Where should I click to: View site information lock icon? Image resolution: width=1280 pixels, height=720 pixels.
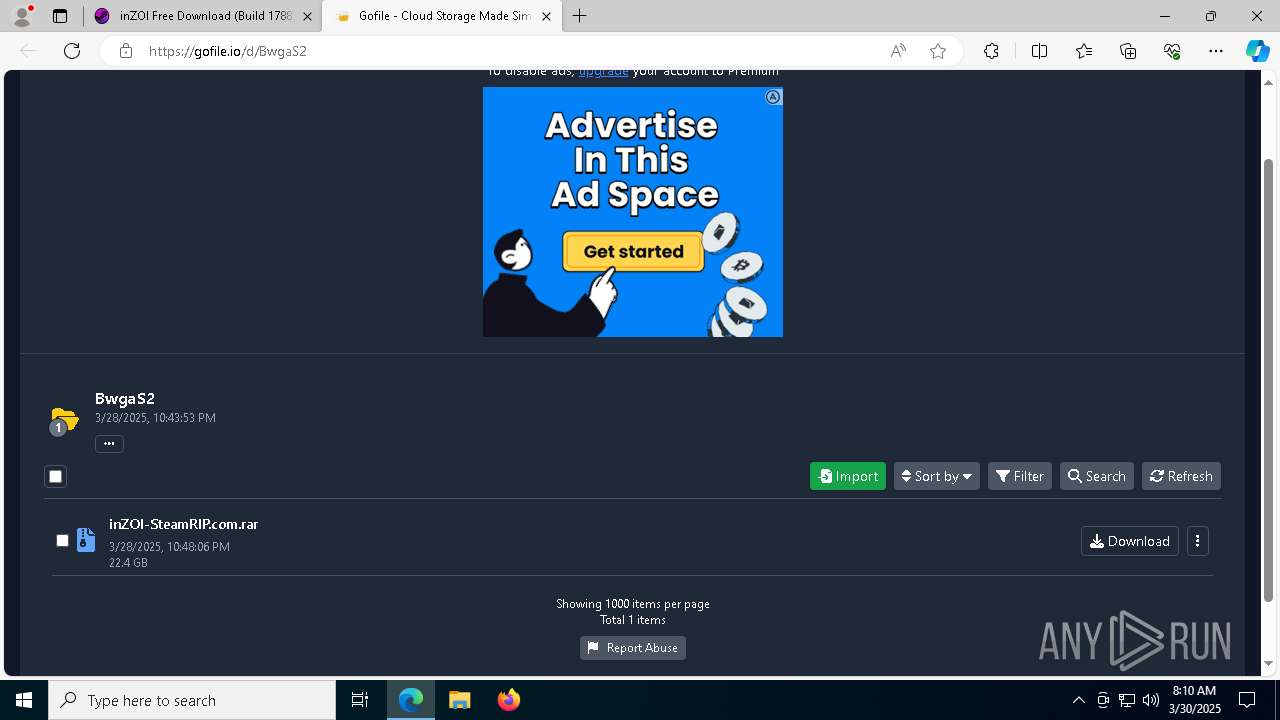(126, 51)
